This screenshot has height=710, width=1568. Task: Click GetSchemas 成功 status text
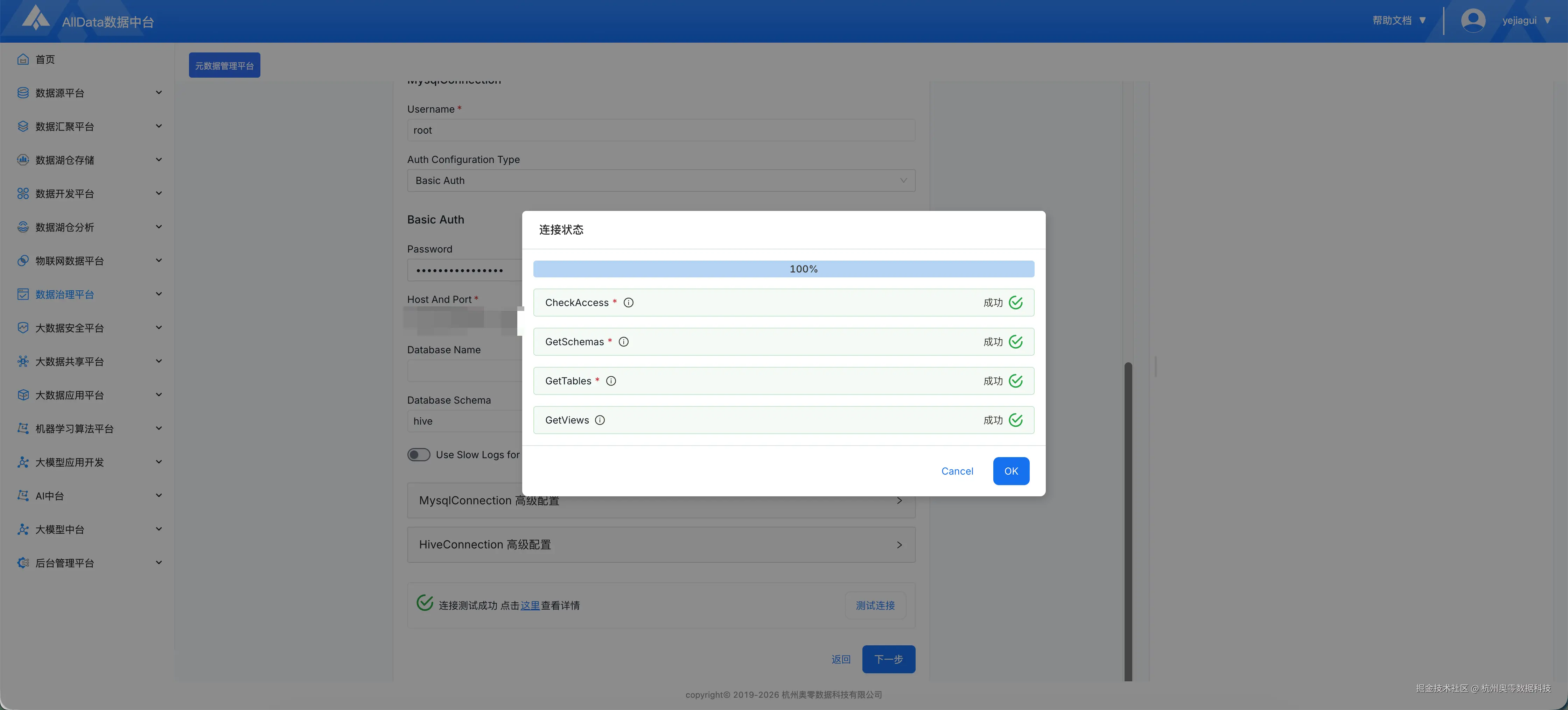coord(993,342)
